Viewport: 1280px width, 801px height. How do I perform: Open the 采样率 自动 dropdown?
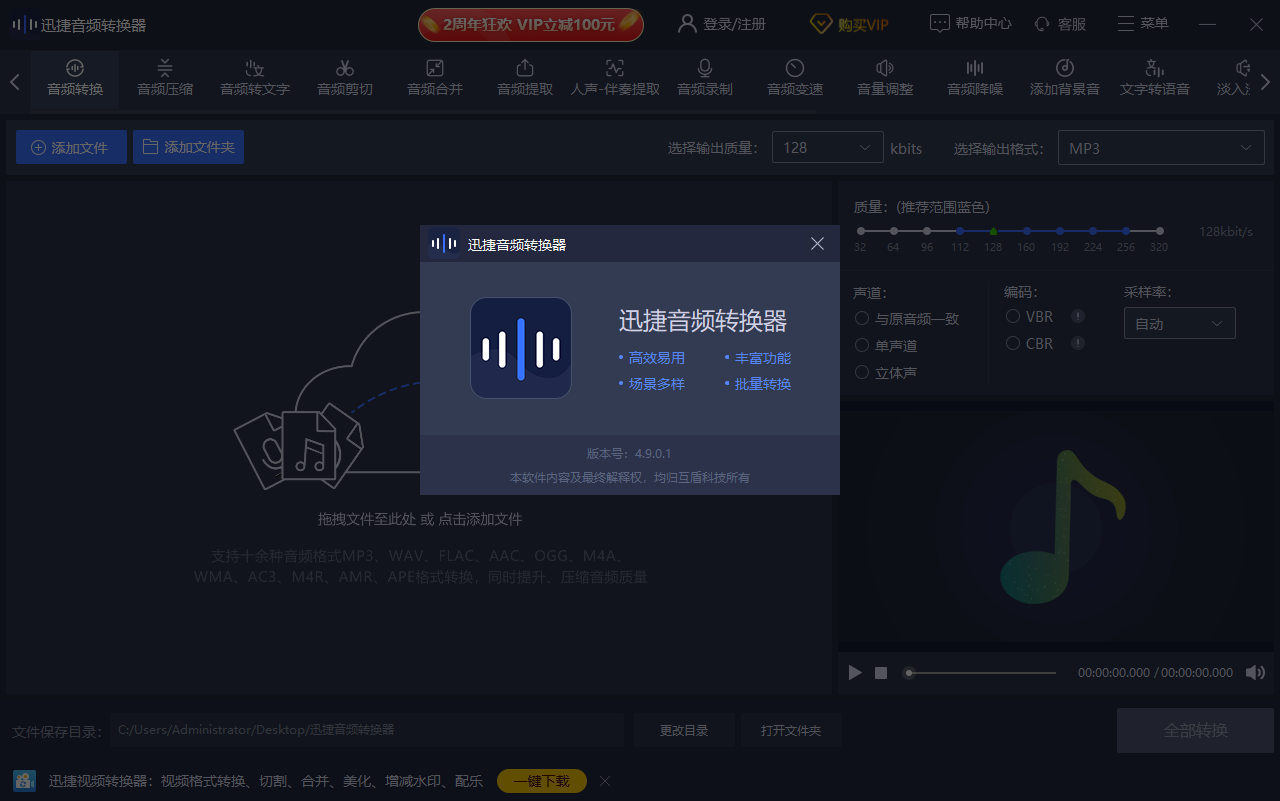tap(1180, 323)
